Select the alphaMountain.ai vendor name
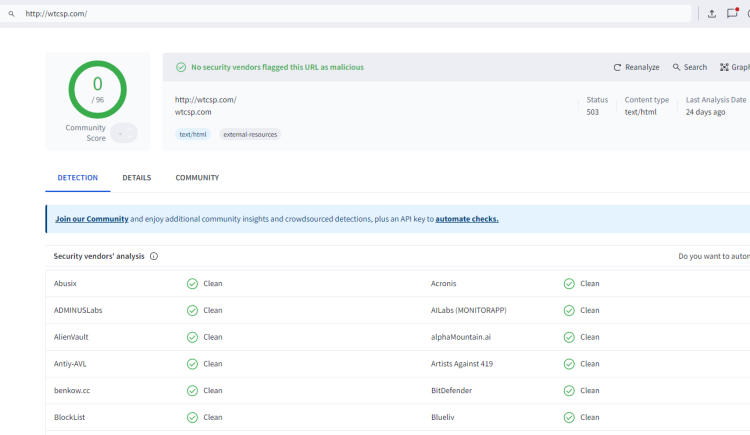This screenshot has width=750, height=435. coord(461,337)
